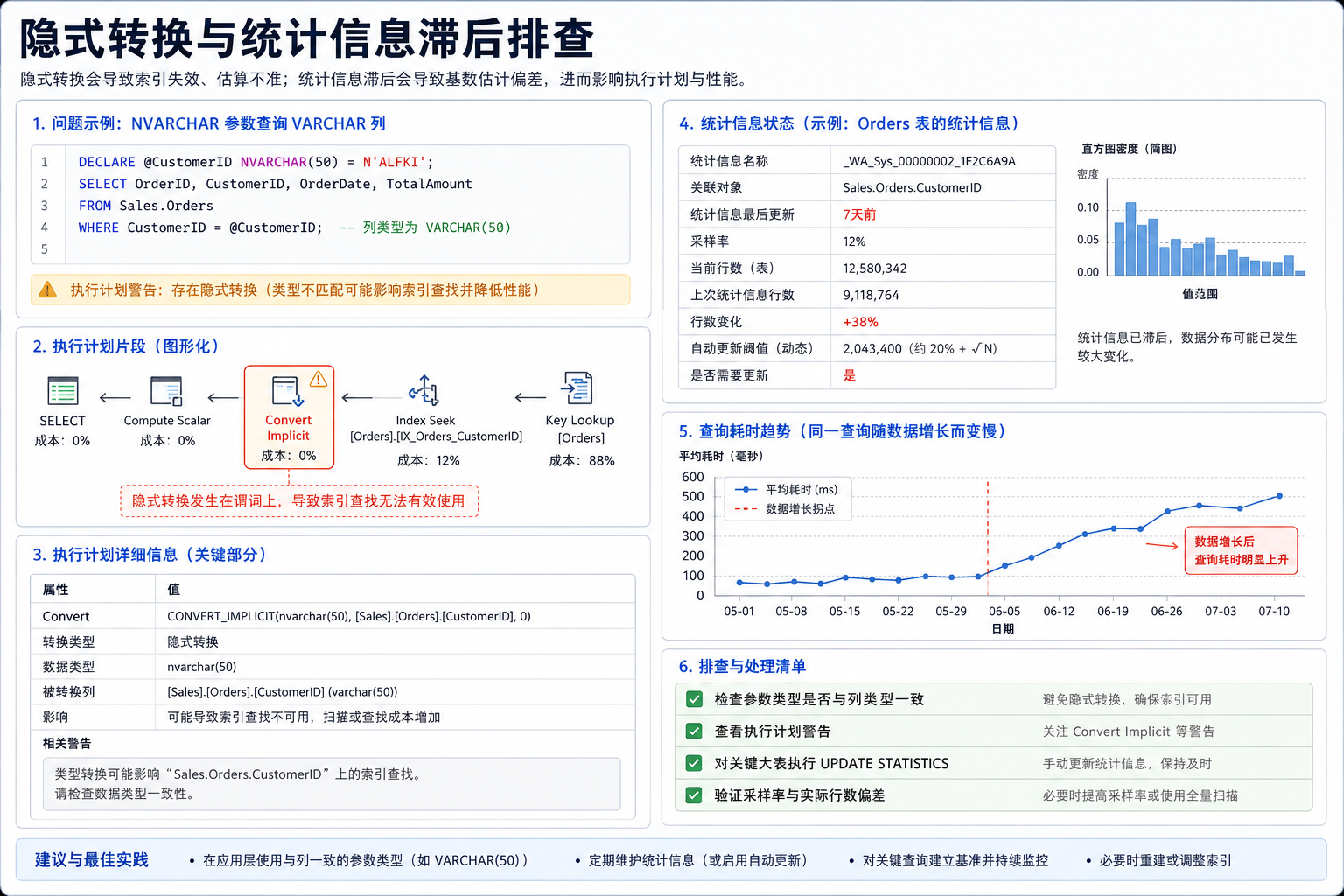Click section heading 6. 排查与处理清单

(x=742, y=667)
